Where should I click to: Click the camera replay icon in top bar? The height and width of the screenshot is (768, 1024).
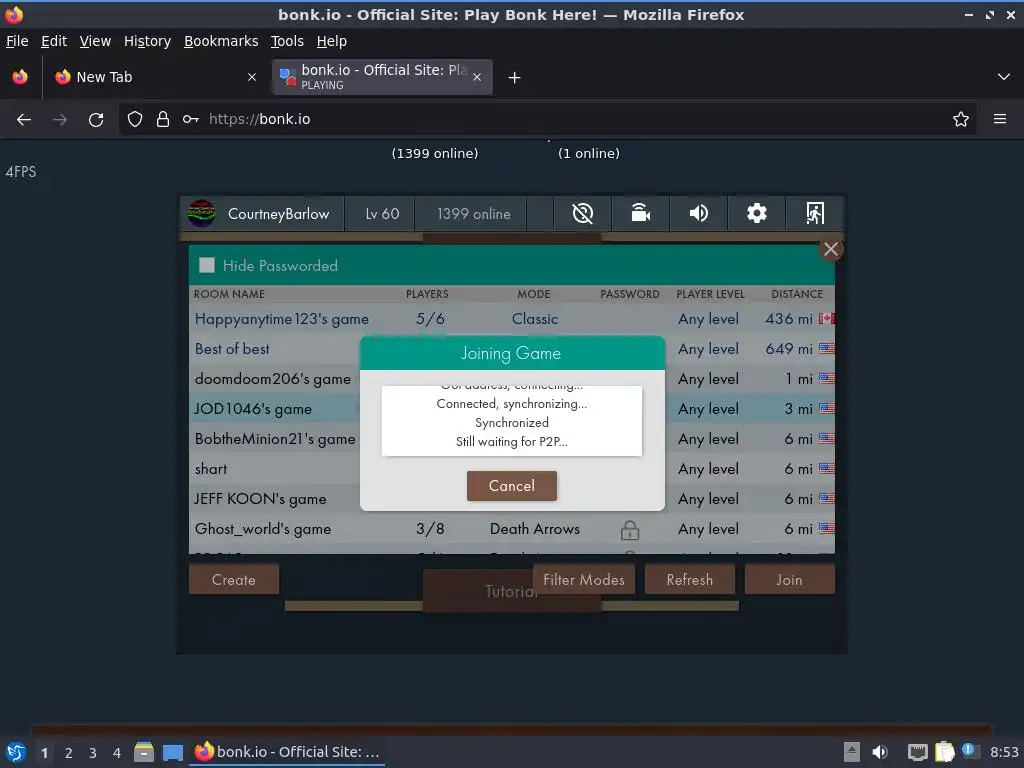pos(640,213)
